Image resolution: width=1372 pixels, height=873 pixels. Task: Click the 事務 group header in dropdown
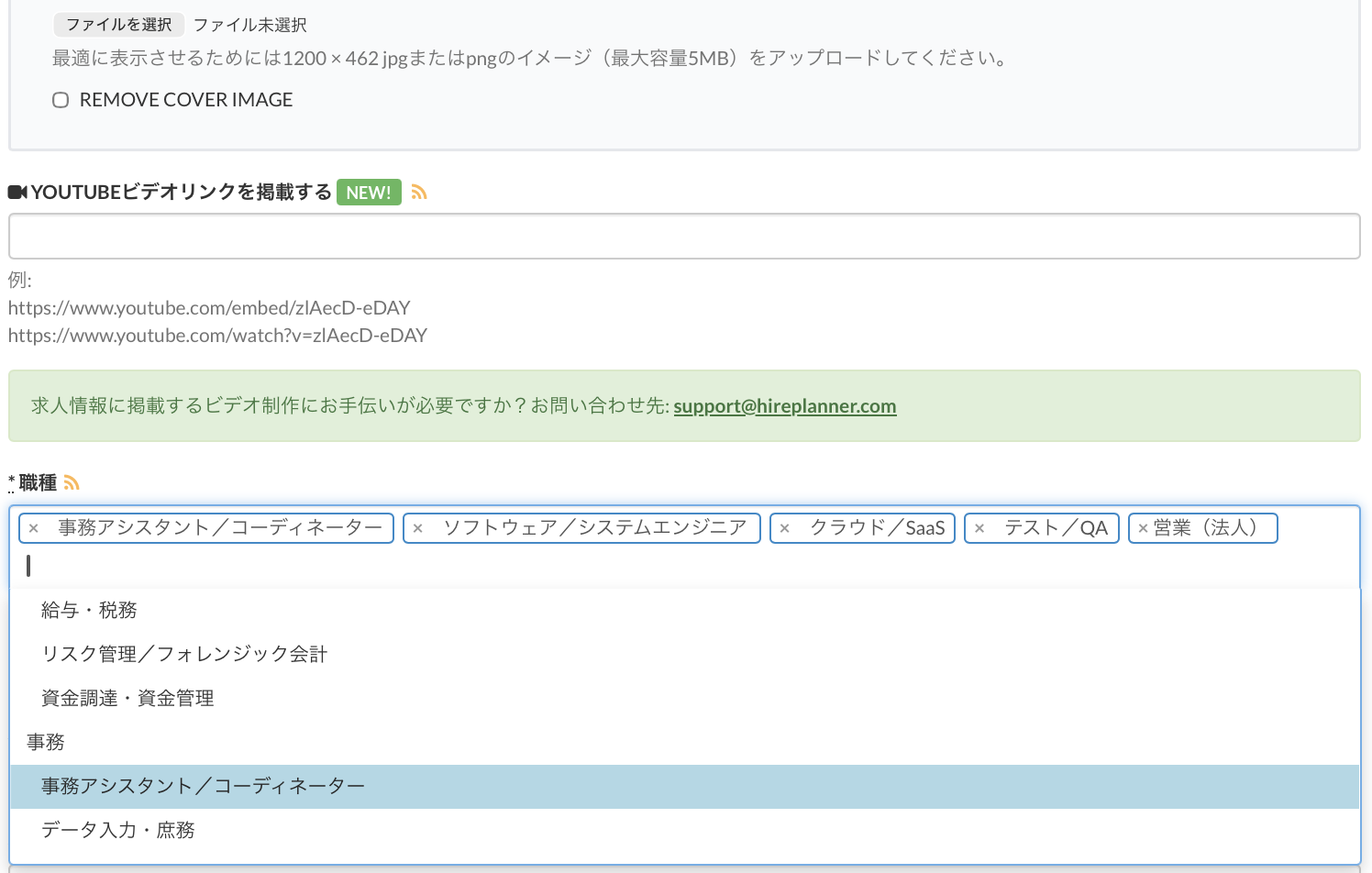click(x=46, y=743)
